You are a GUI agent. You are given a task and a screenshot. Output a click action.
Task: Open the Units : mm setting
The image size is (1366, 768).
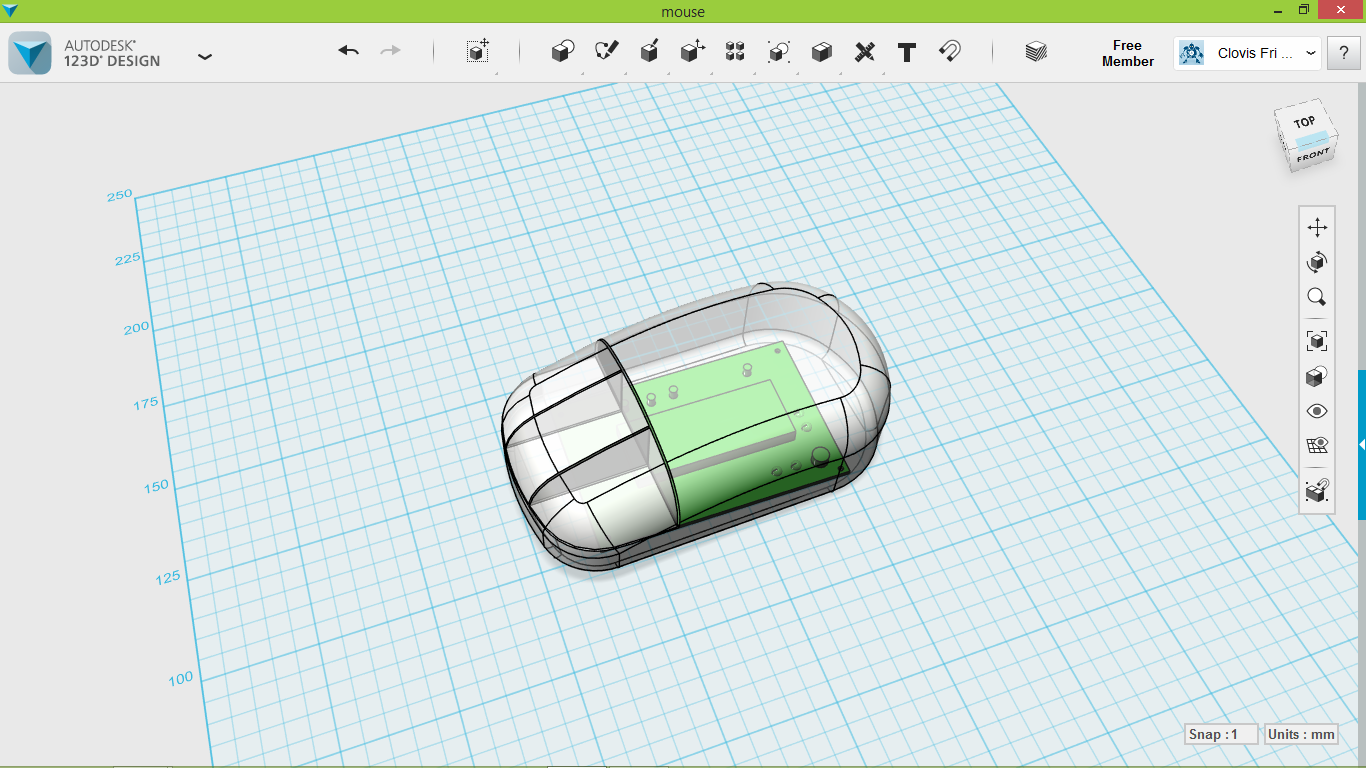pos(1301,734)
